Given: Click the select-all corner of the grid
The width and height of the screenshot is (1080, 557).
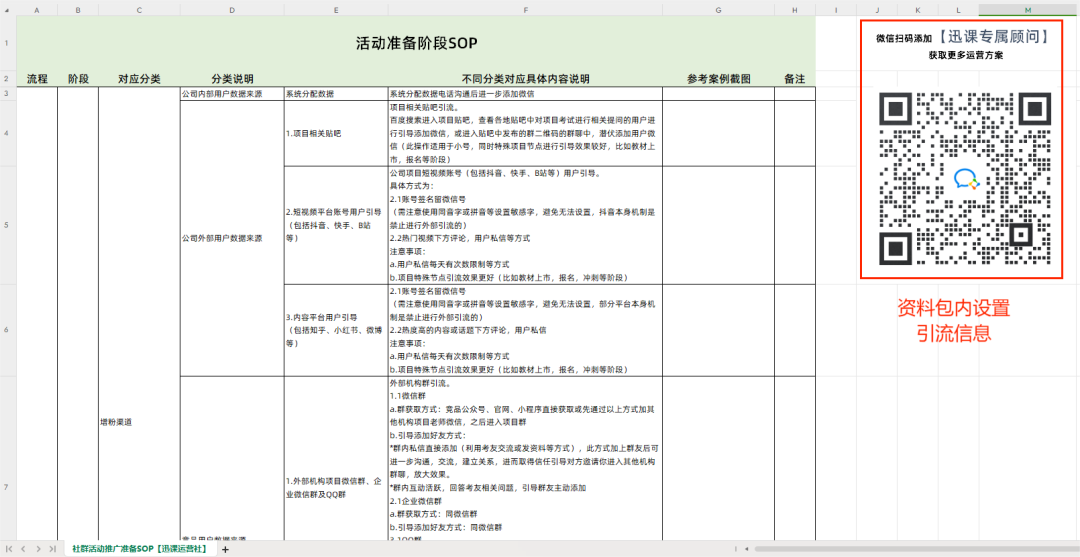Looking at the screenshot, I should point(8,10).
